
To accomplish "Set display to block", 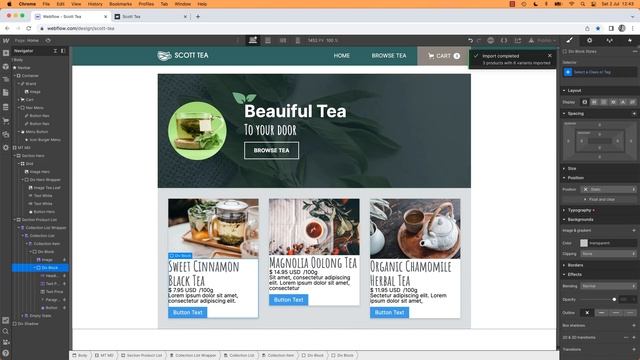I will (x=584, y=102).
